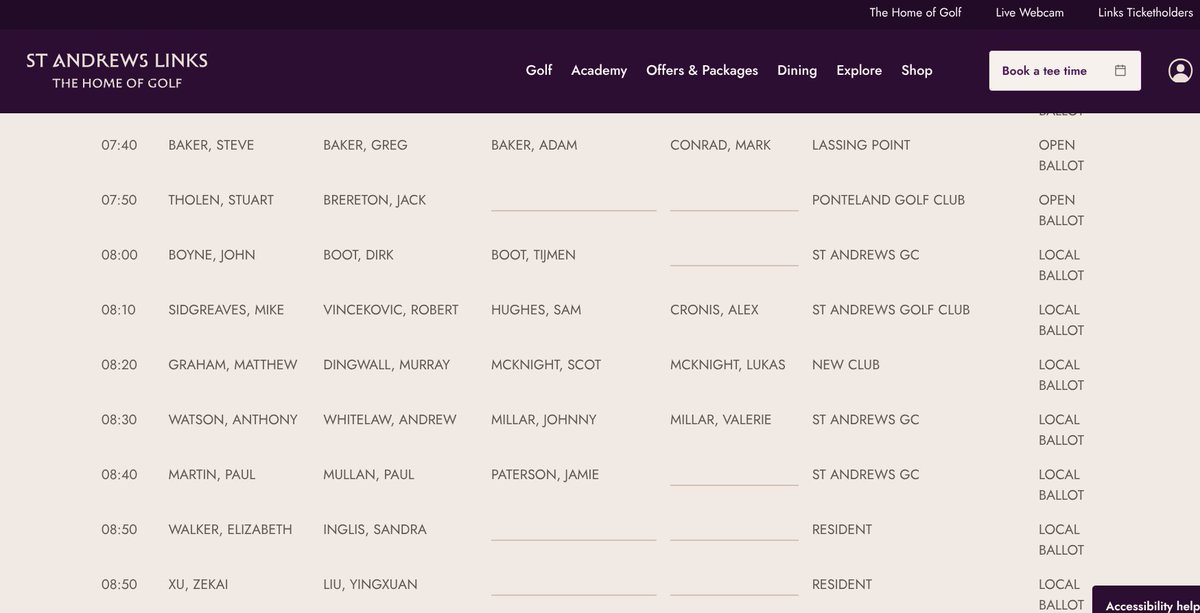Image resolution: width=1200 pixels, height=613 pixels.
Task: Open Links Ticketholders link
Action: click(1145, 13)
